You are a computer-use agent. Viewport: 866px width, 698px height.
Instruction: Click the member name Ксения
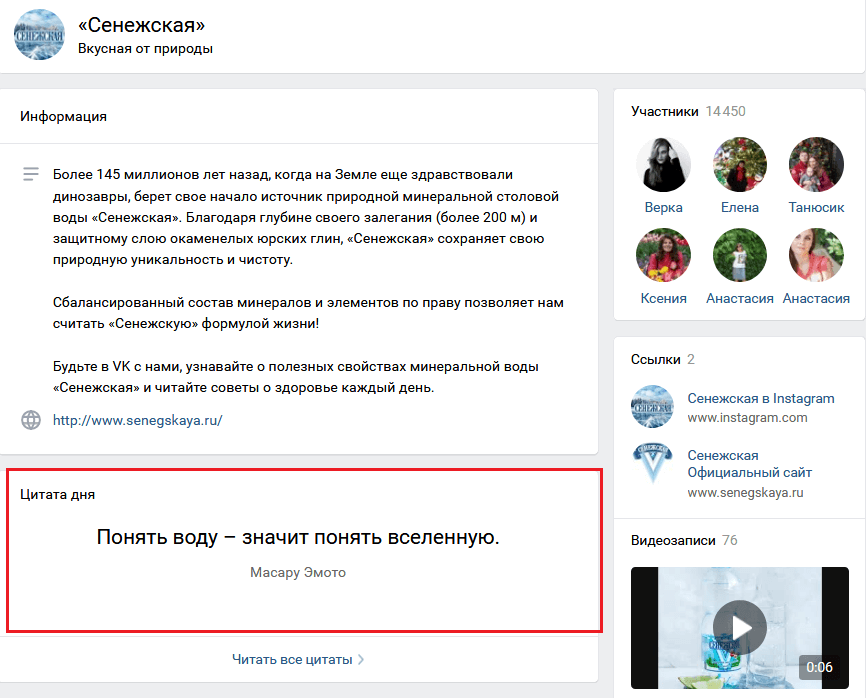pyautogui.click(x=663, y=299)
